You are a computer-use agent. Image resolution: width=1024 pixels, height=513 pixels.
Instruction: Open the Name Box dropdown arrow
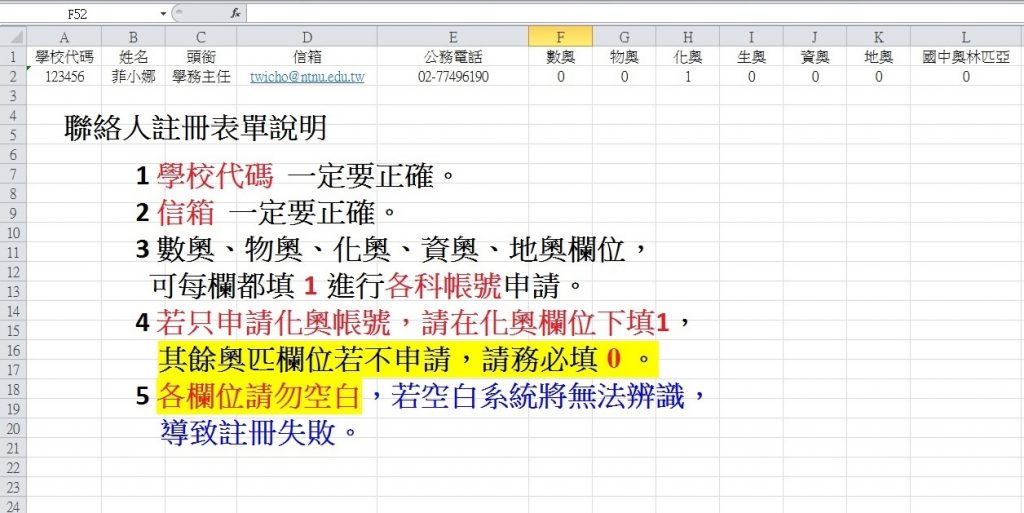(x=163, y=14)
